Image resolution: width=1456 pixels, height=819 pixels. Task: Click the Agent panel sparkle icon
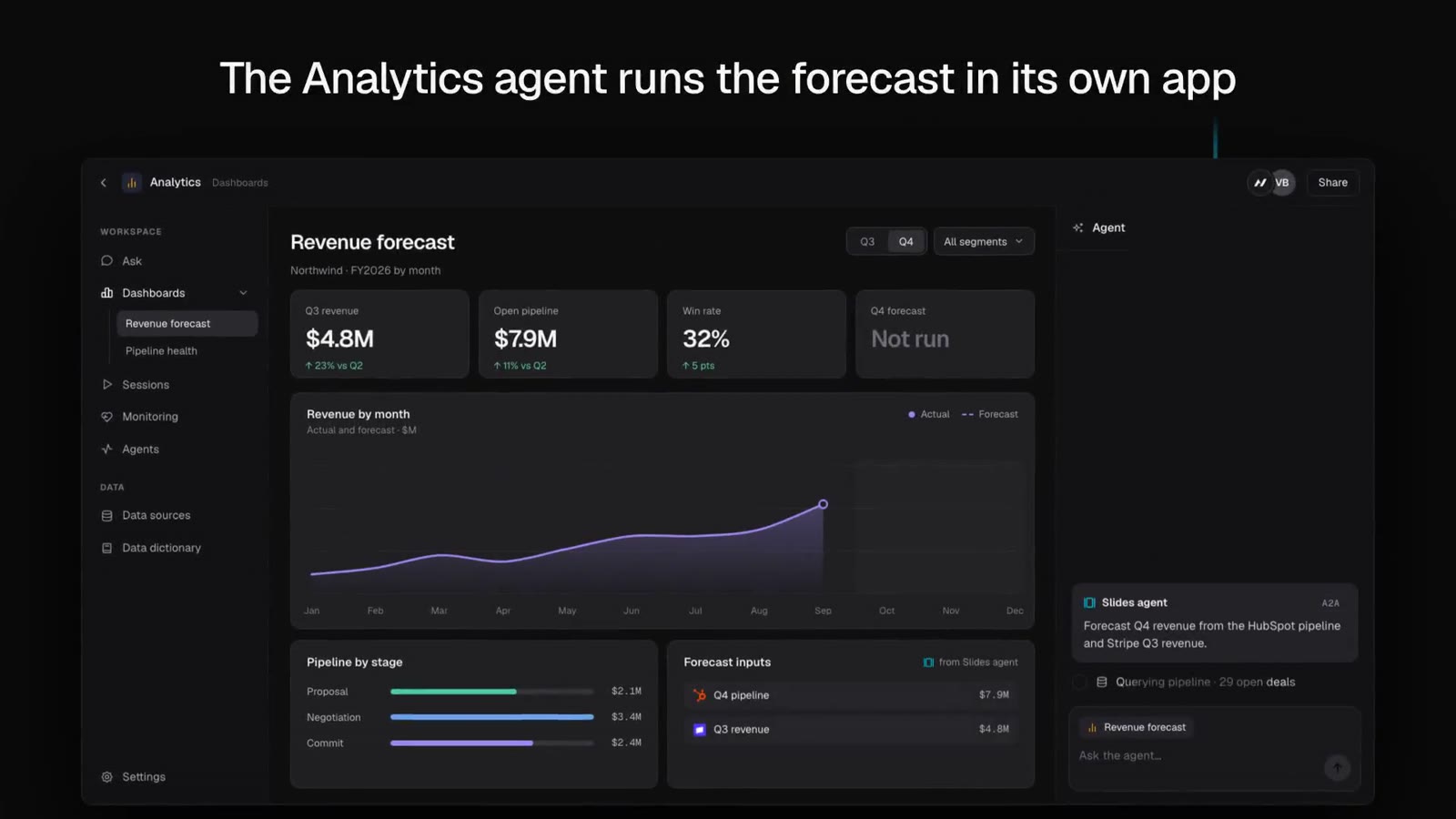(1078, 228)
